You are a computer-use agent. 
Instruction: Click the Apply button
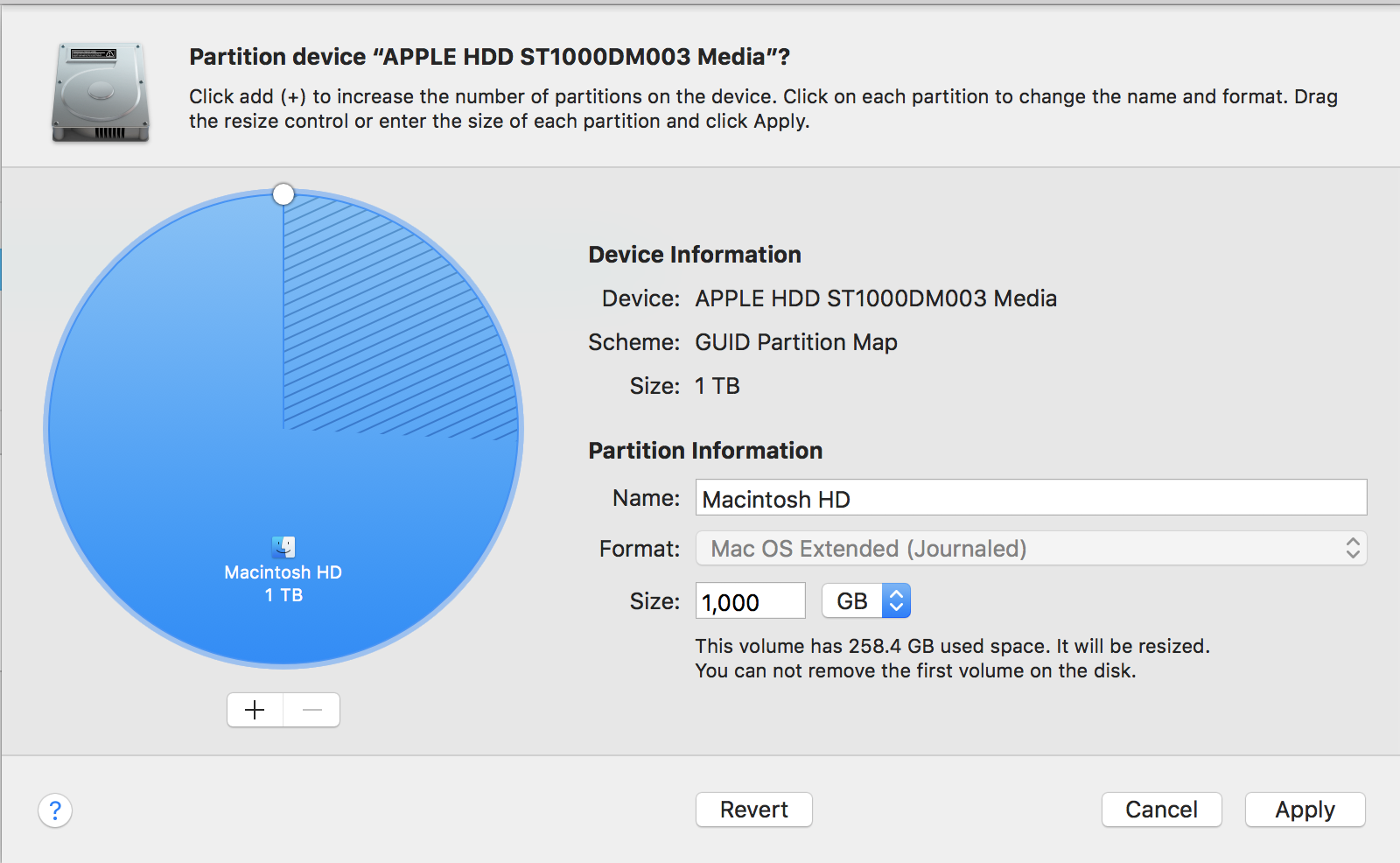tap(1305, 810)
